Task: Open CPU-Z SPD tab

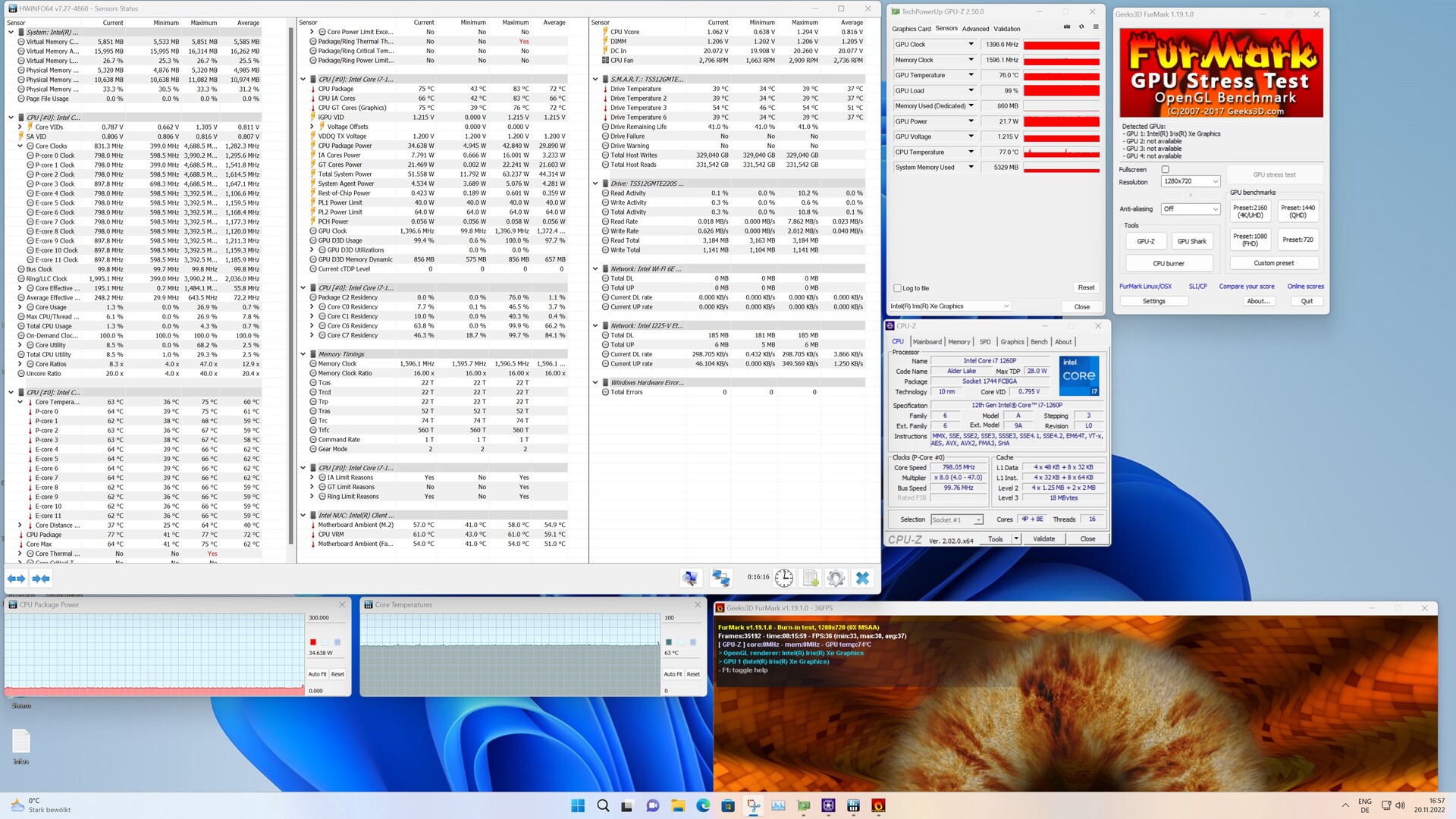Action: point(984,342)
